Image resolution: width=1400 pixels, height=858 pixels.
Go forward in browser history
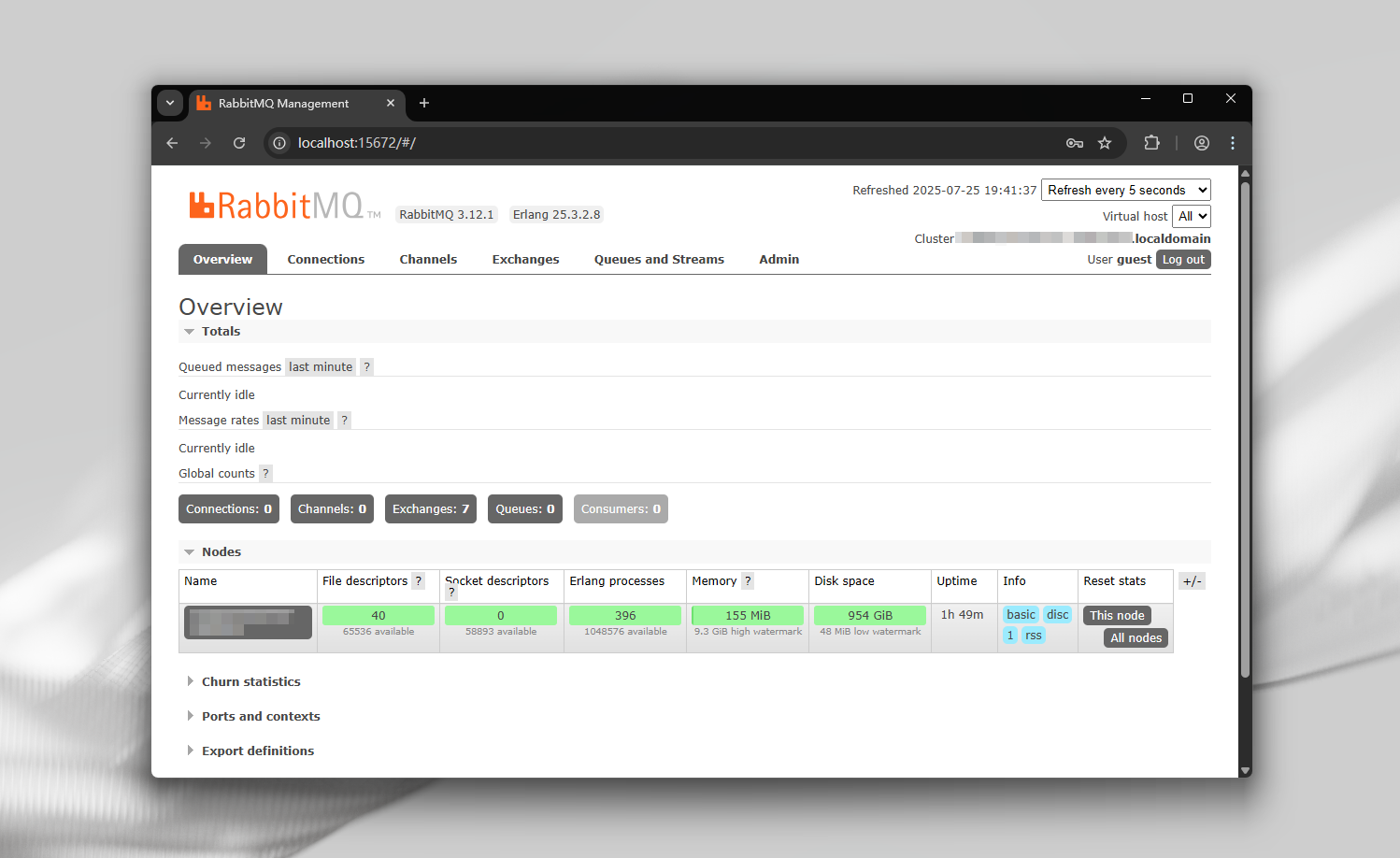(x=206, y=143)
